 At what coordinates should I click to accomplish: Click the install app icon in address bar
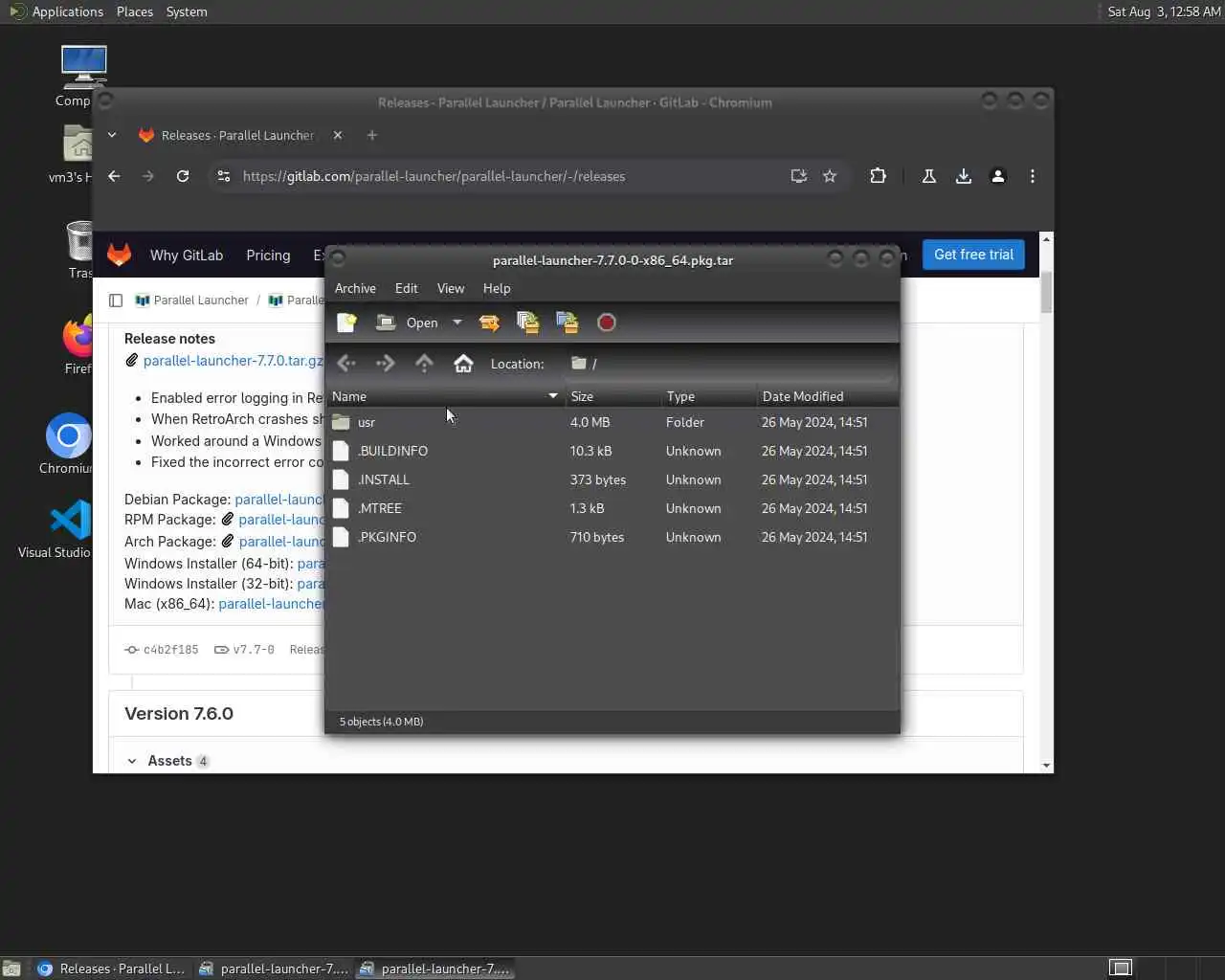798,176
